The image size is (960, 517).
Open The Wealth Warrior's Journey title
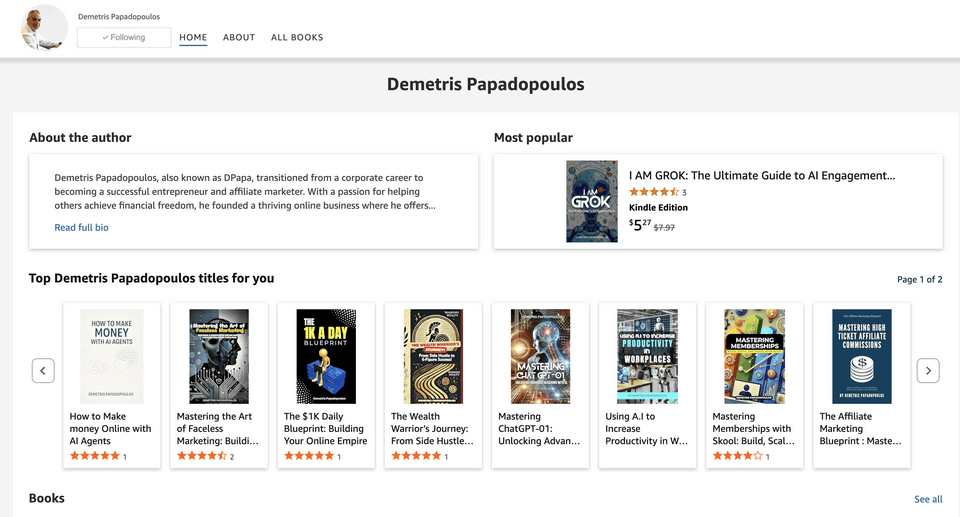(432, 428)
